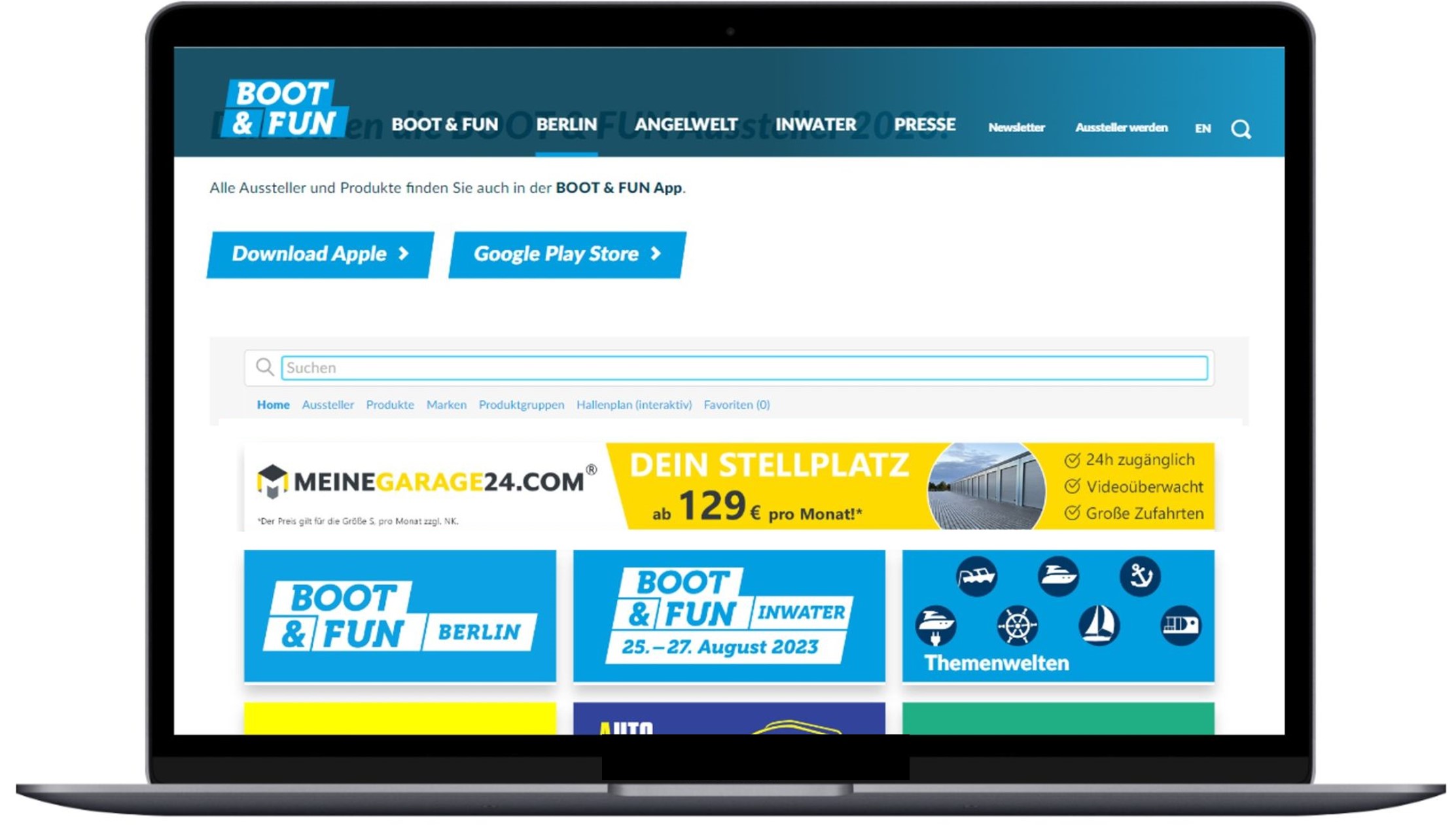Open Favoriten (0) tab
1456x828 pixels.
(x=737, y=405)
